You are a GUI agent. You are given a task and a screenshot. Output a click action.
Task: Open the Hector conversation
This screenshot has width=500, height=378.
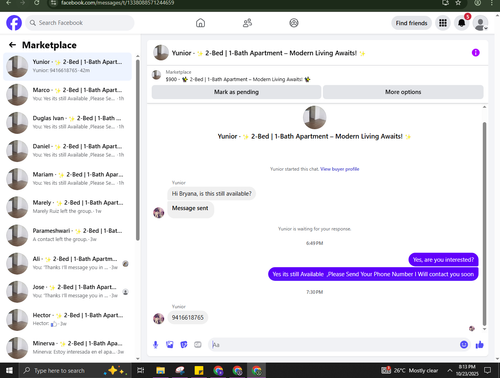(67, 320)
